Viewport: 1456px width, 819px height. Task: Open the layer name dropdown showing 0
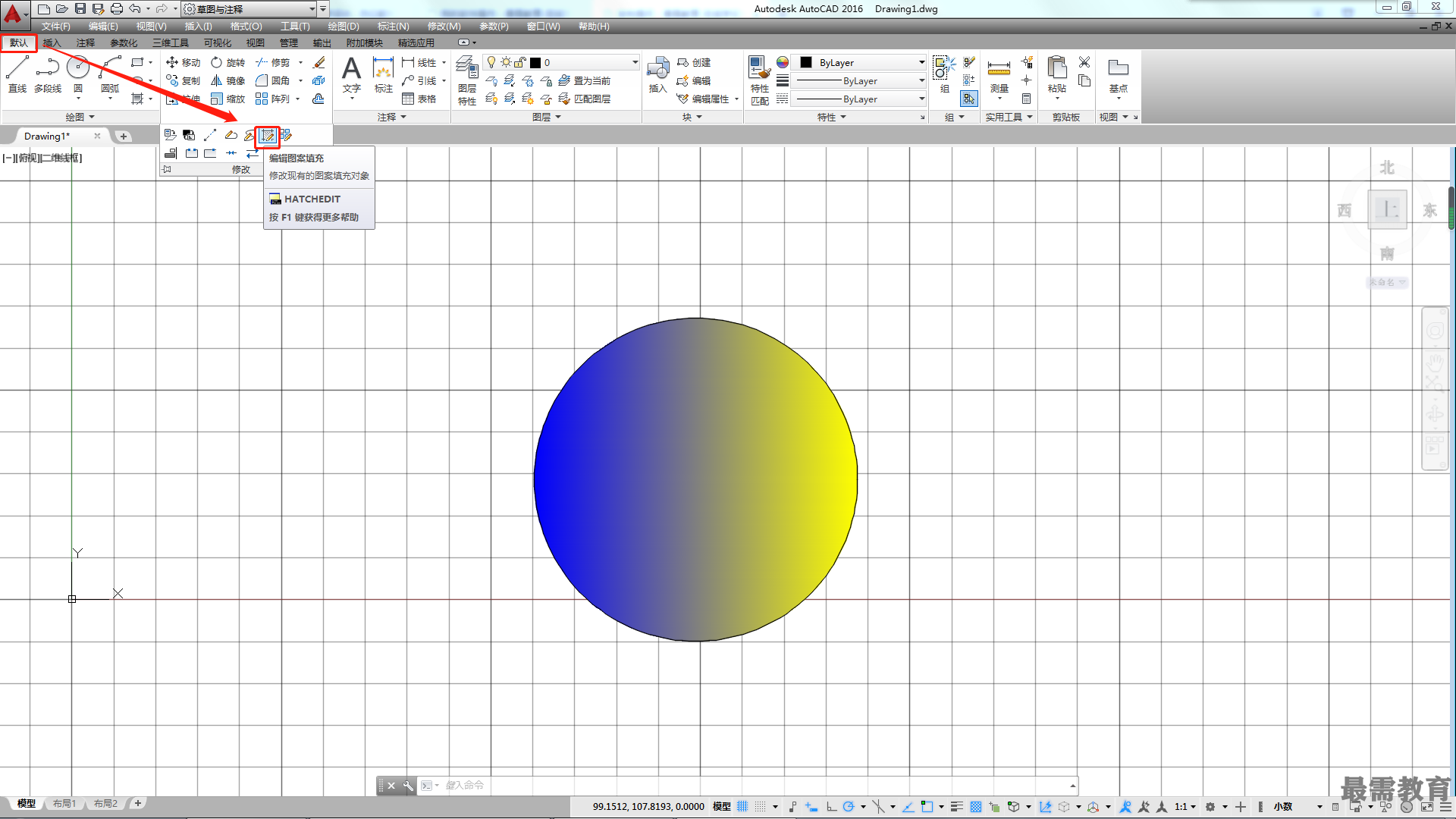coord(561,62)
